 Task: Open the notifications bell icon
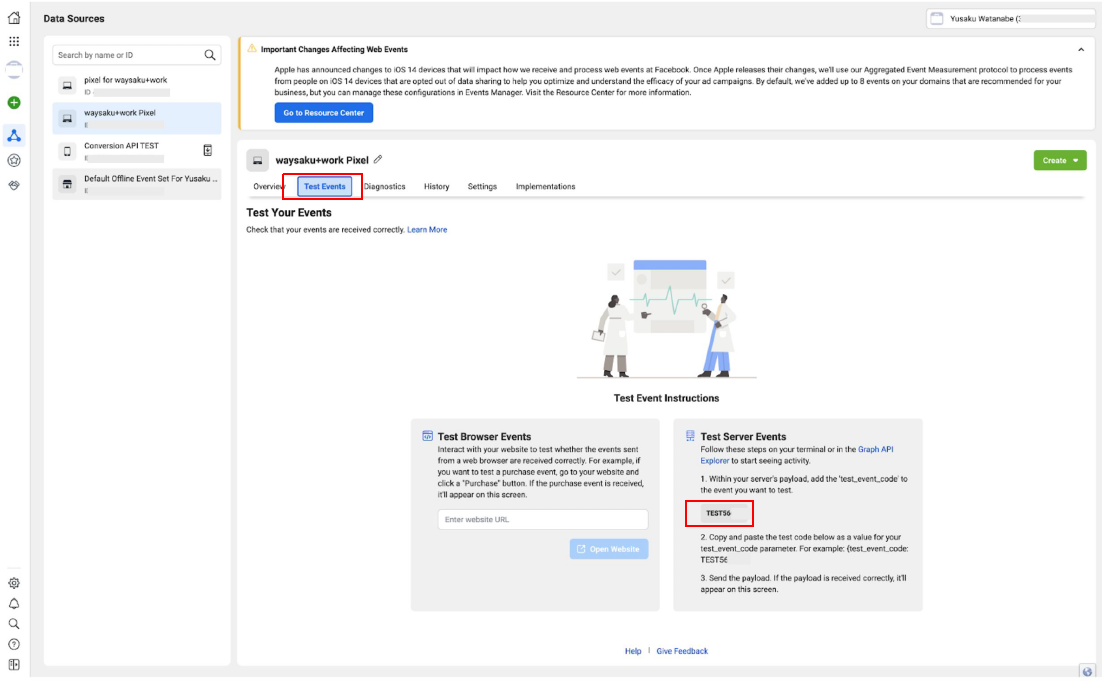coord(14,603)
